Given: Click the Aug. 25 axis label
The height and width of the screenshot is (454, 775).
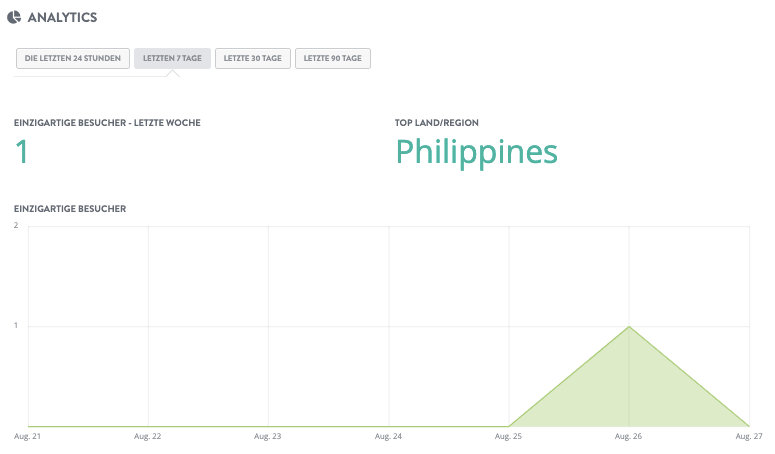Looking at the screenshot, I should [x=509, y=437].
